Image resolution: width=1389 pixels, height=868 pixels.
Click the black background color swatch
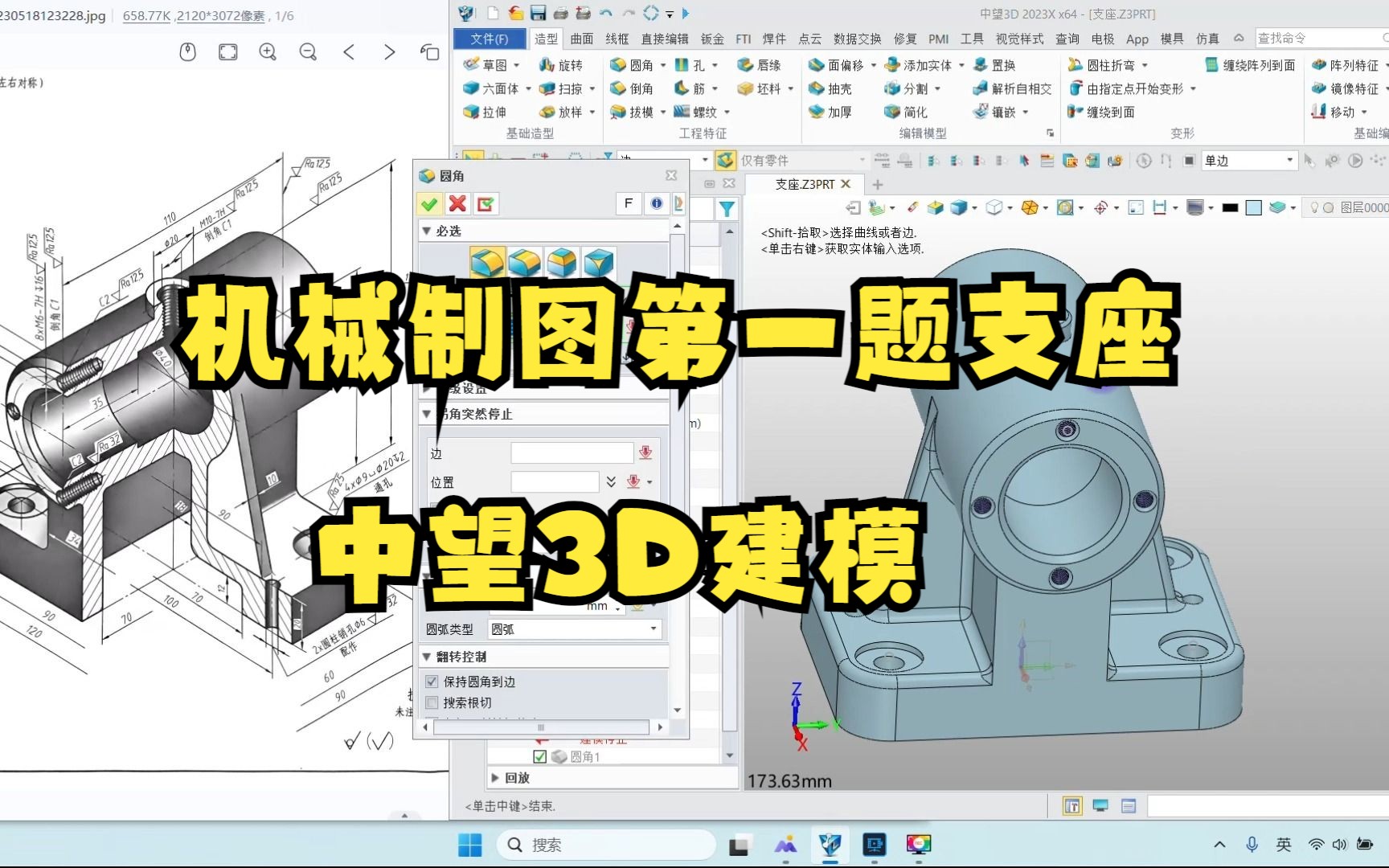pyautogui.click(x=1230, y=207)
